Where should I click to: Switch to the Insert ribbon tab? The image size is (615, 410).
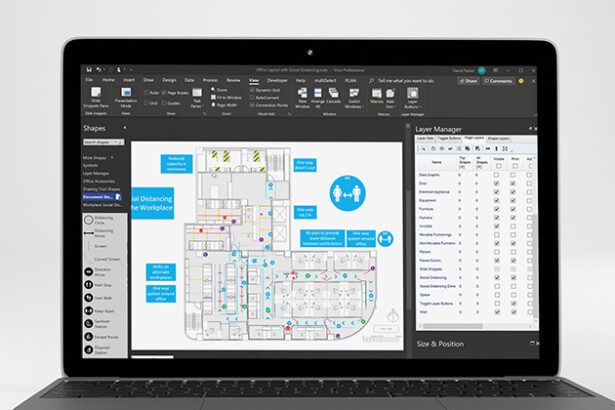click(x=129, y=80)
